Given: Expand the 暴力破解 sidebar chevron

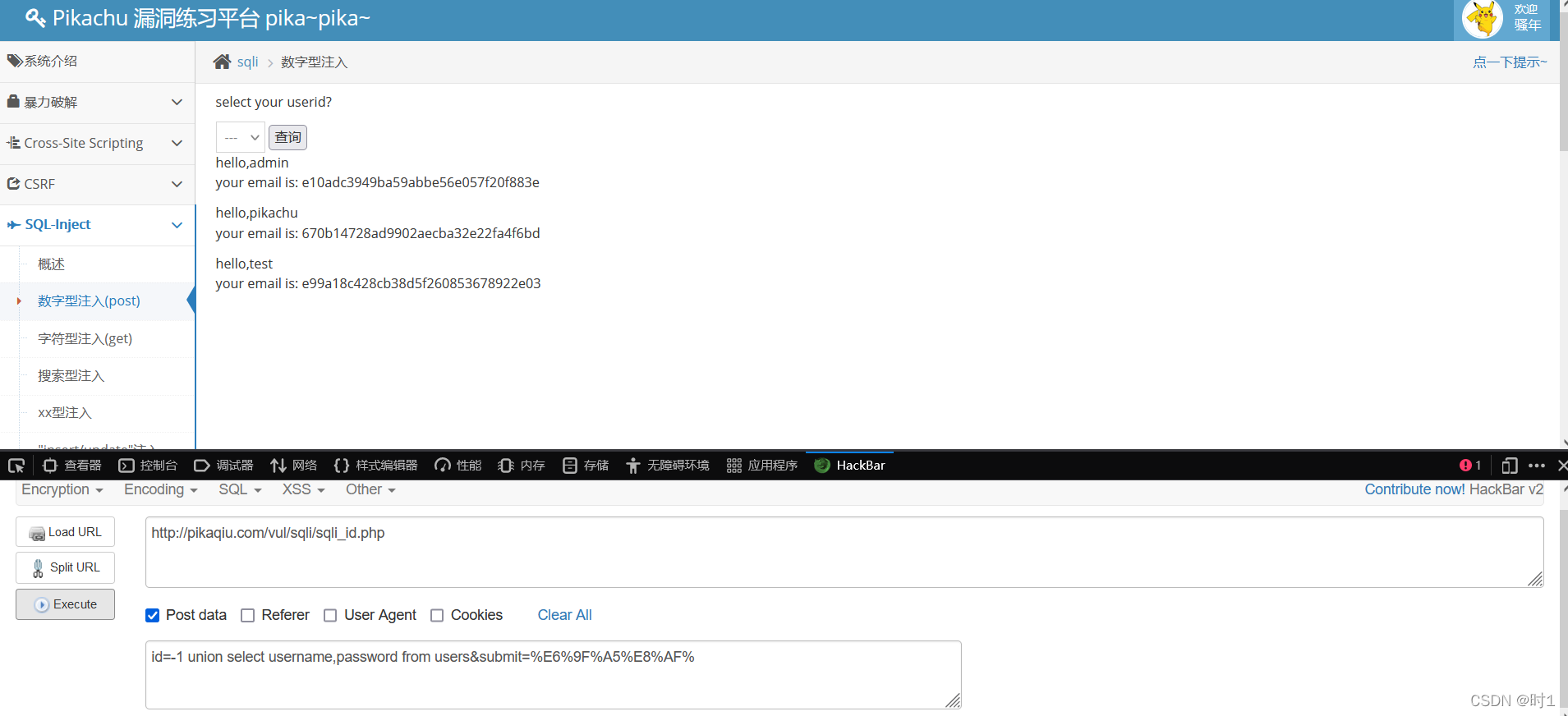Looking at the screenshot, I should coord(177,102).
